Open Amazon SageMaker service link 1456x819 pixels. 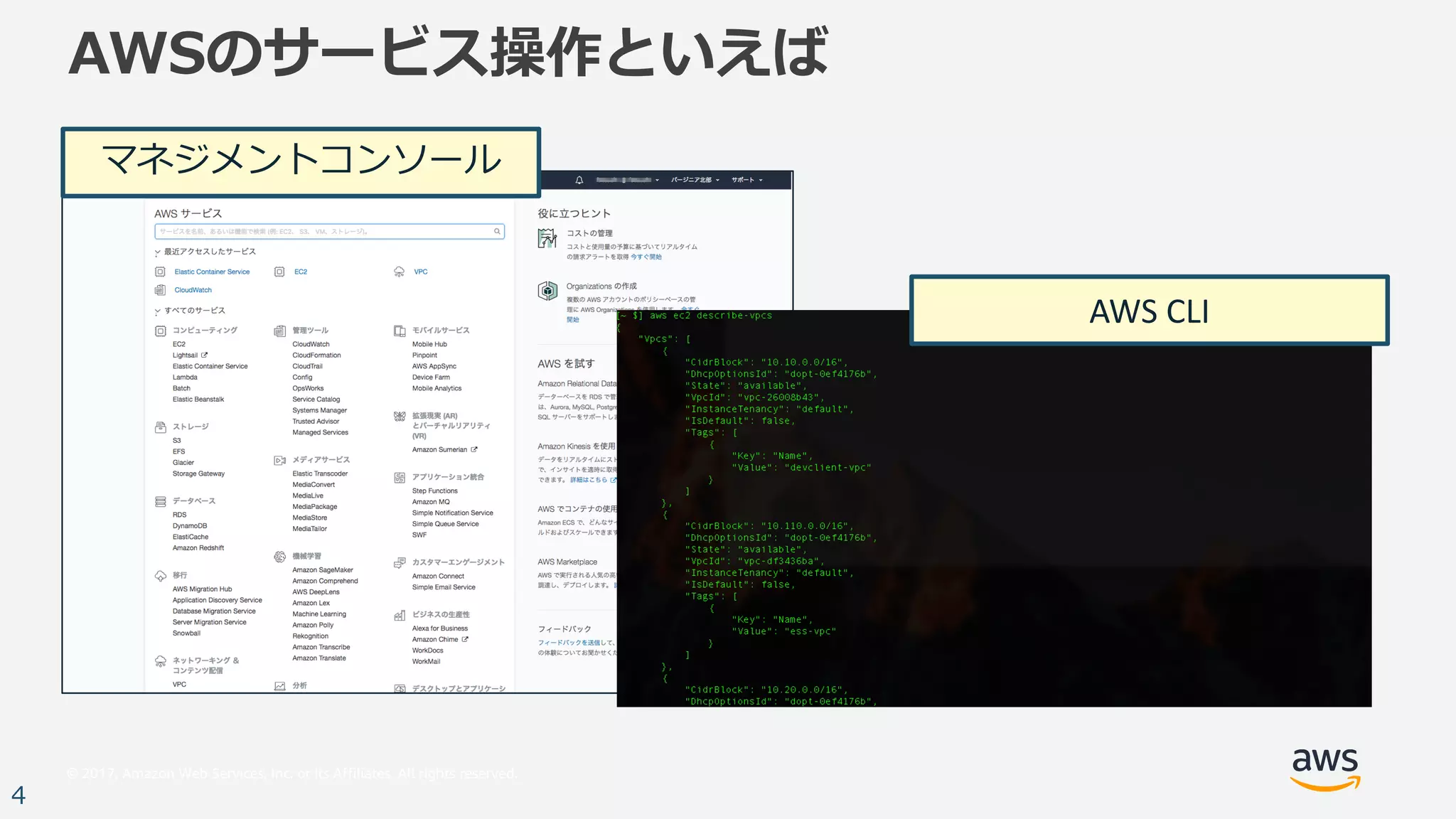tap(322, 570)
